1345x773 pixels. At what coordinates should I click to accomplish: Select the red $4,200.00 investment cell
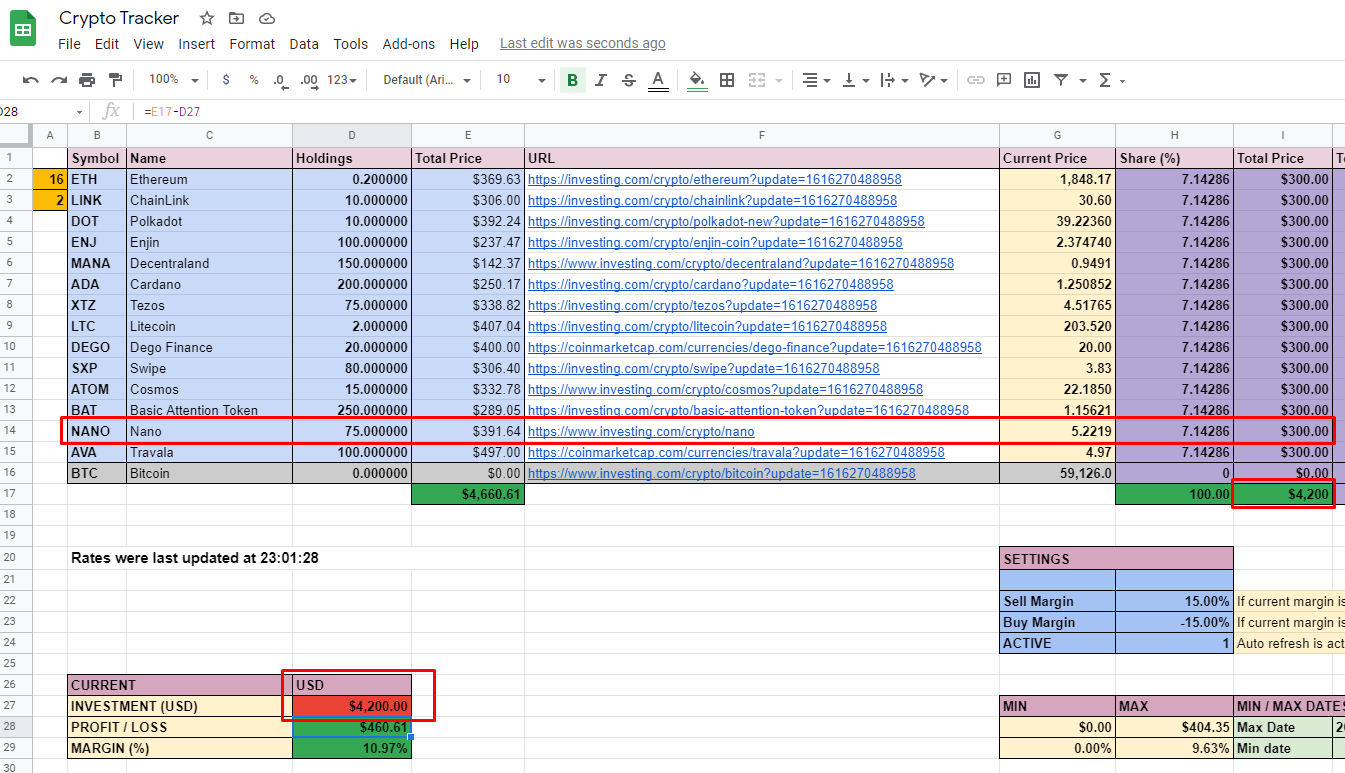352,706
